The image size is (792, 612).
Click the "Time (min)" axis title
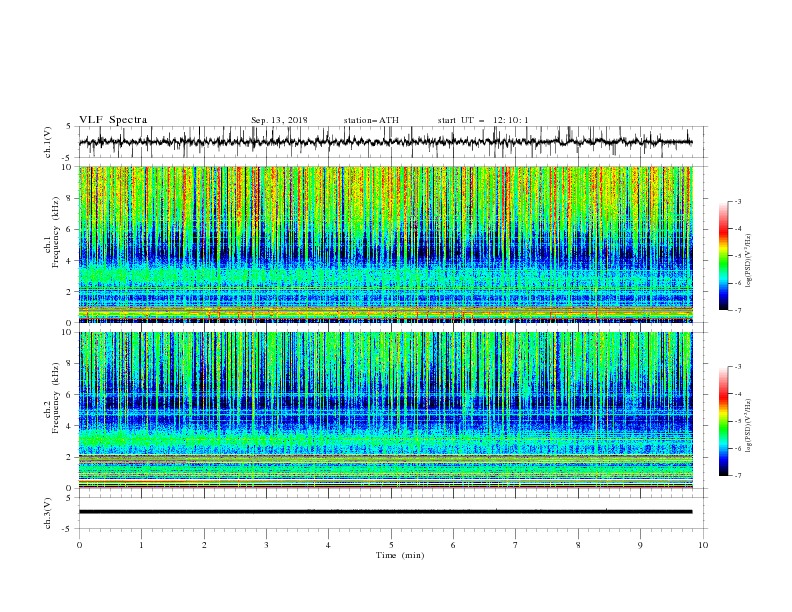pyautogui.click(x=400, y=555)
